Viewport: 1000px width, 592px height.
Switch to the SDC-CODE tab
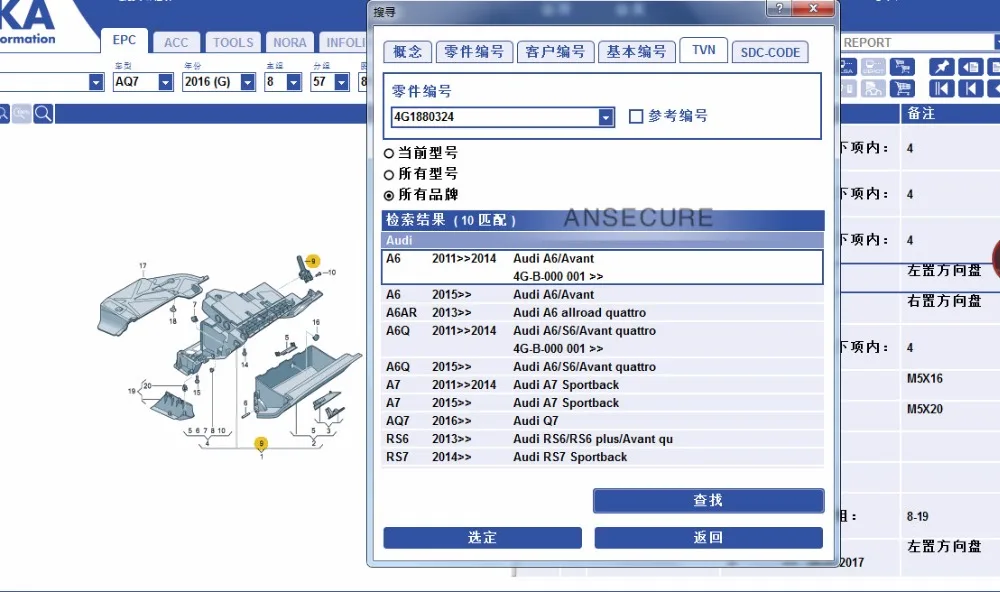[x=770, y=52]
